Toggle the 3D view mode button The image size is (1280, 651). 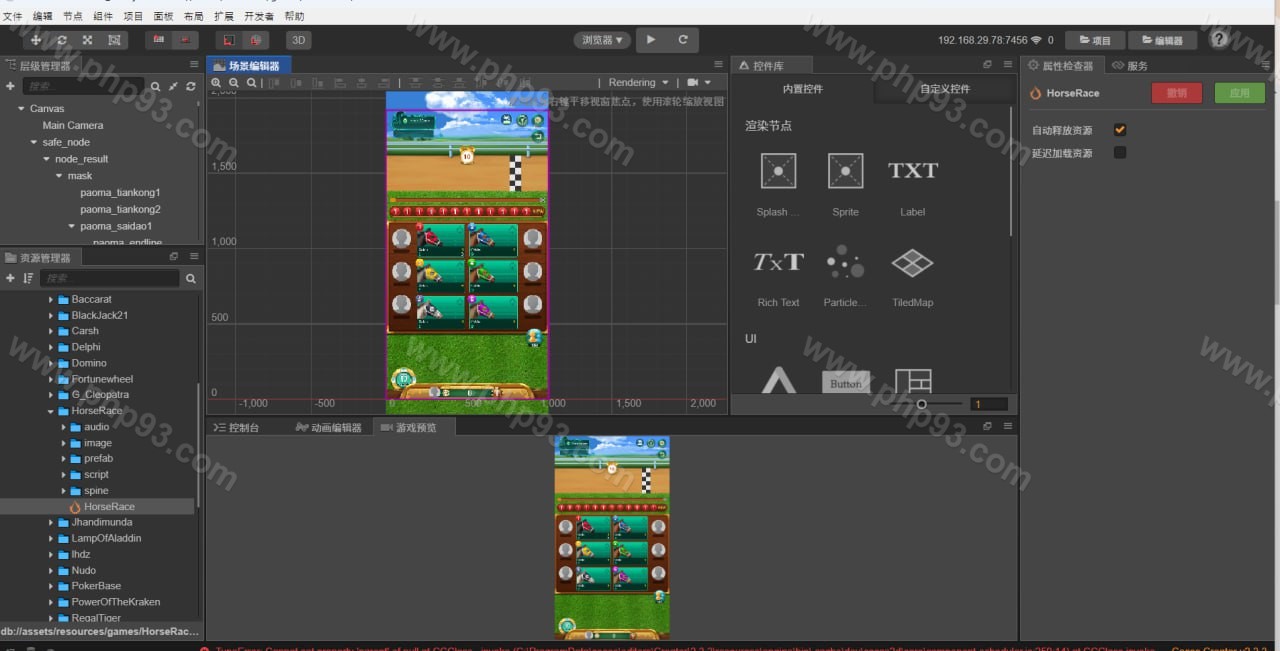tap(298, 40)
